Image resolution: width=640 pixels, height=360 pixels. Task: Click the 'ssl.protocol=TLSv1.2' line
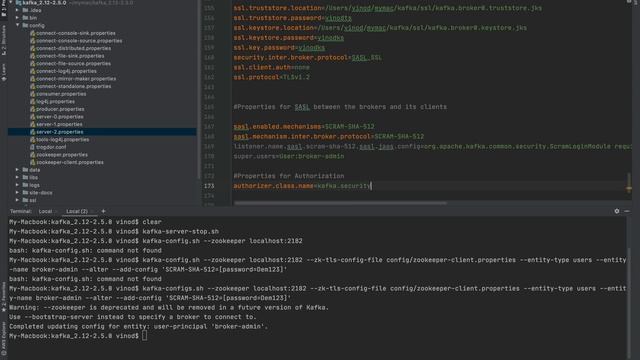pos(271,77)
